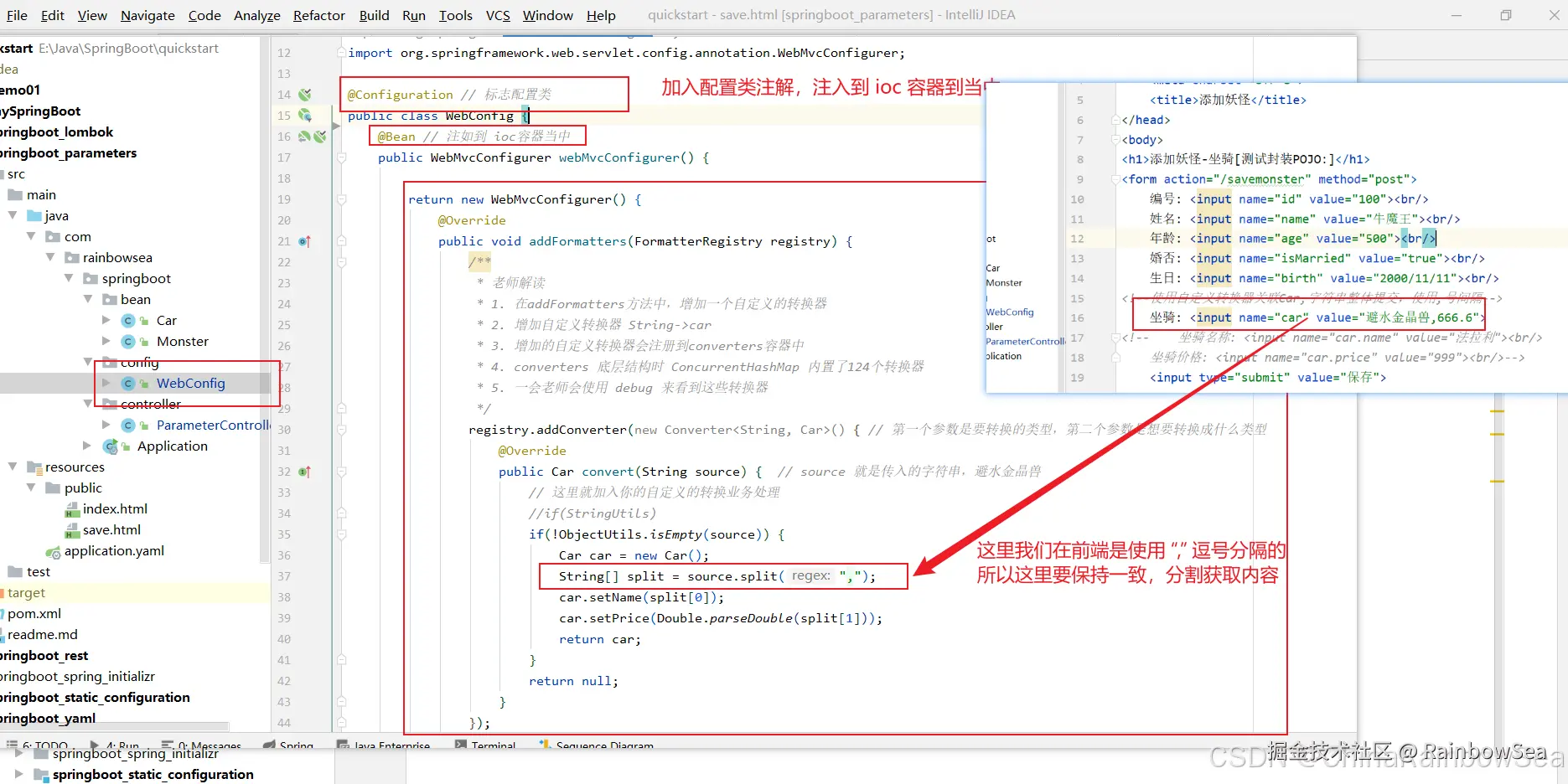This screenshot has width=1568, height=784.
Task: Click the project tree horizontal scrollbar
Action: [115, 726]
